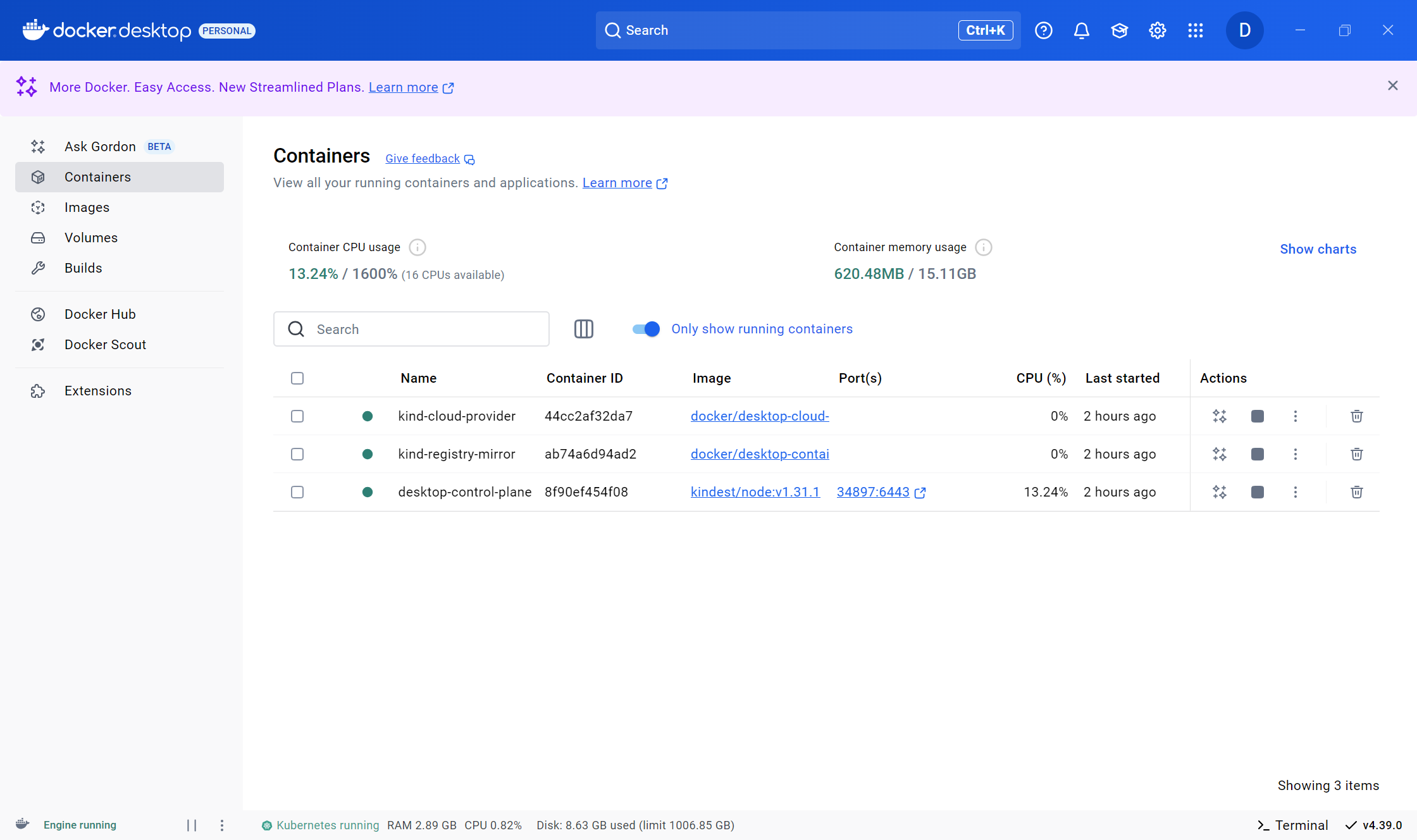
Task: Select the kind-registry-mirror row checkbox
Action: (x=297, y=454)
